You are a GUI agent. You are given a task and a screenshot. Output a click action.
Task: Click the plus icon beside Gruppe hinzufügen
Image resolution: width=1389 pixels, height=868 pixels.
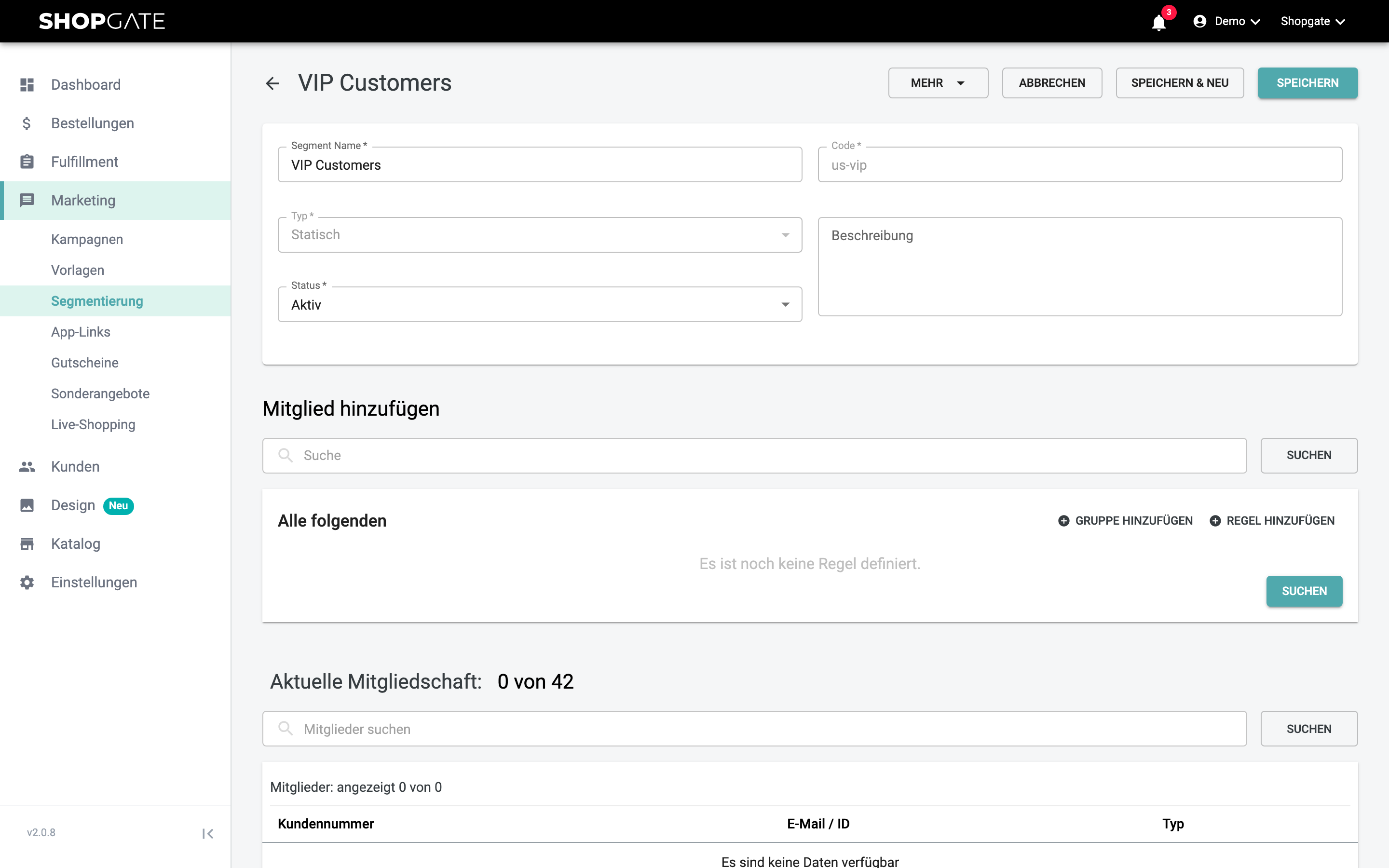coord(1063,521)
